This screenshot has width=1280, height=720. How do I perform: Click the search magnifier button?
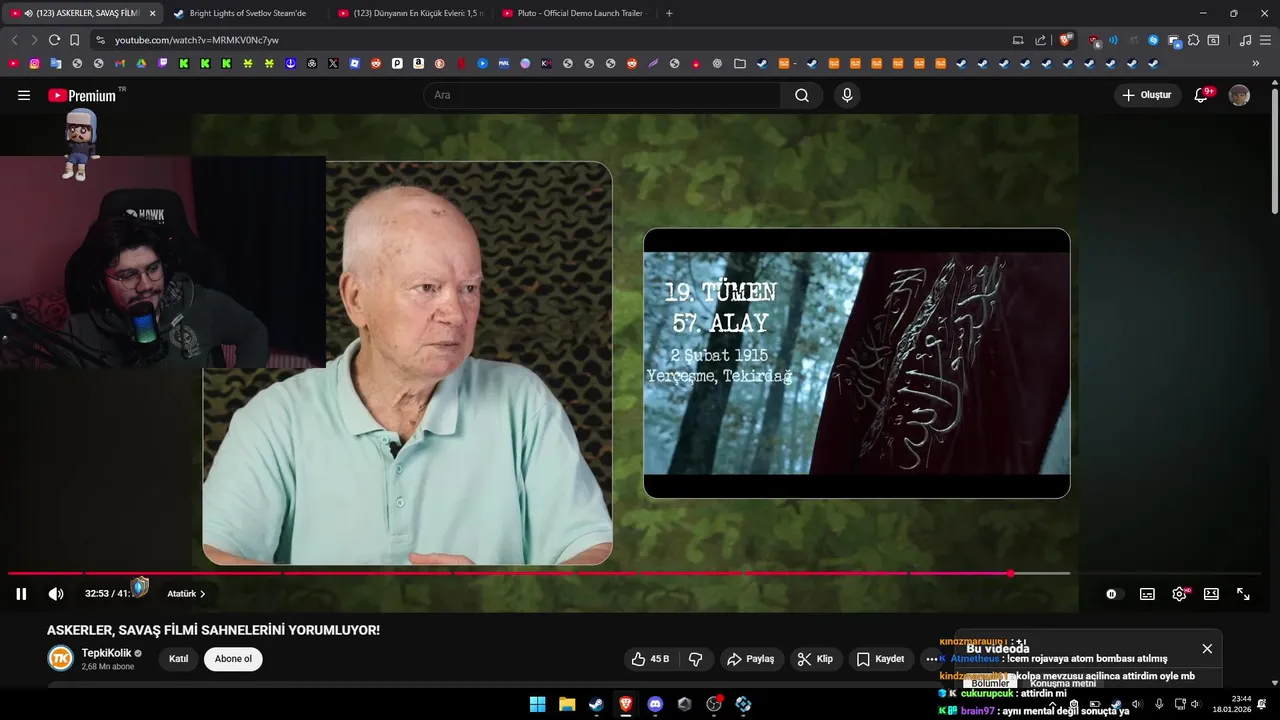click(x=802, y=95)
